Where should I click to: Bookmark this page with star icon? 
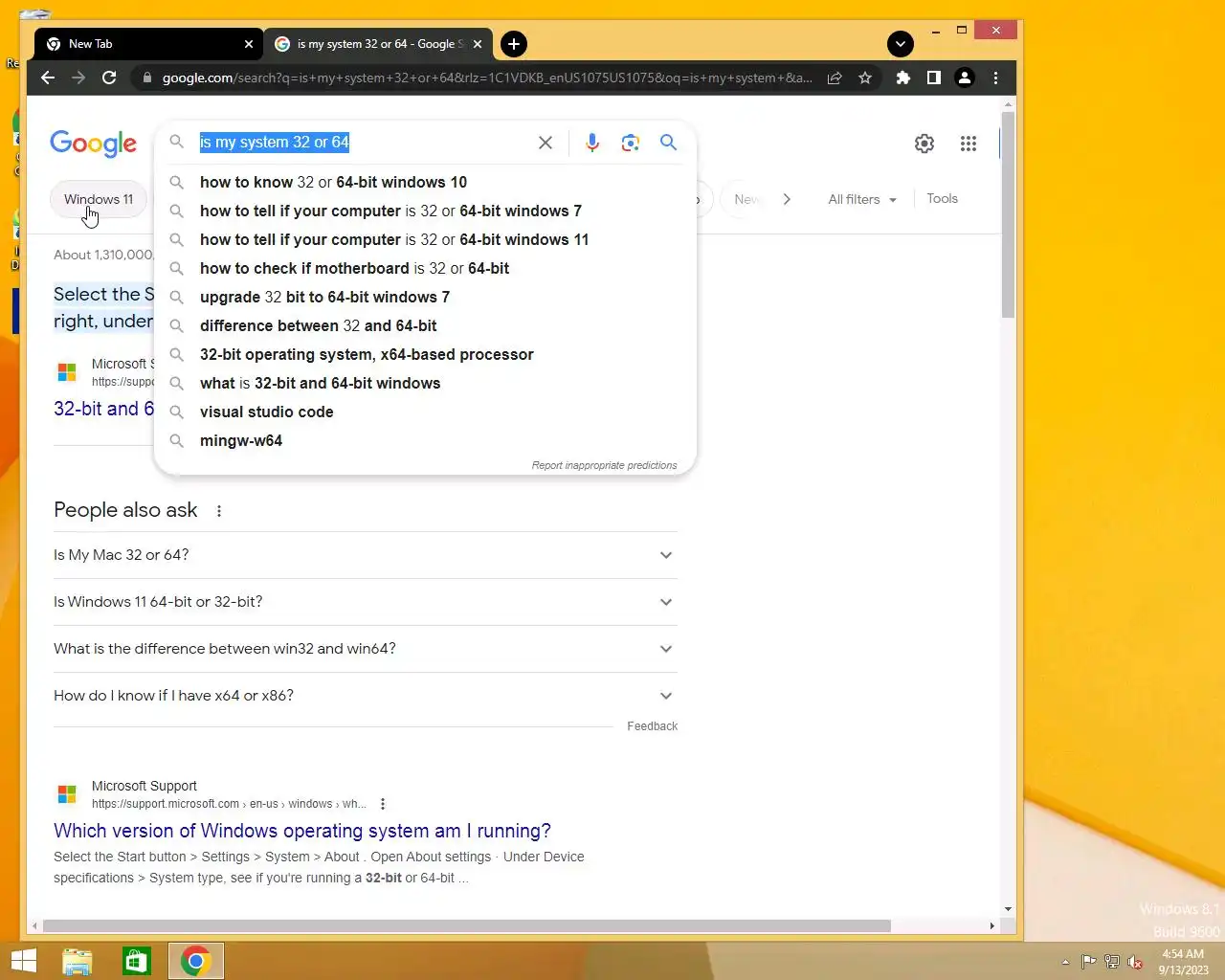click(x=865, y=78)
